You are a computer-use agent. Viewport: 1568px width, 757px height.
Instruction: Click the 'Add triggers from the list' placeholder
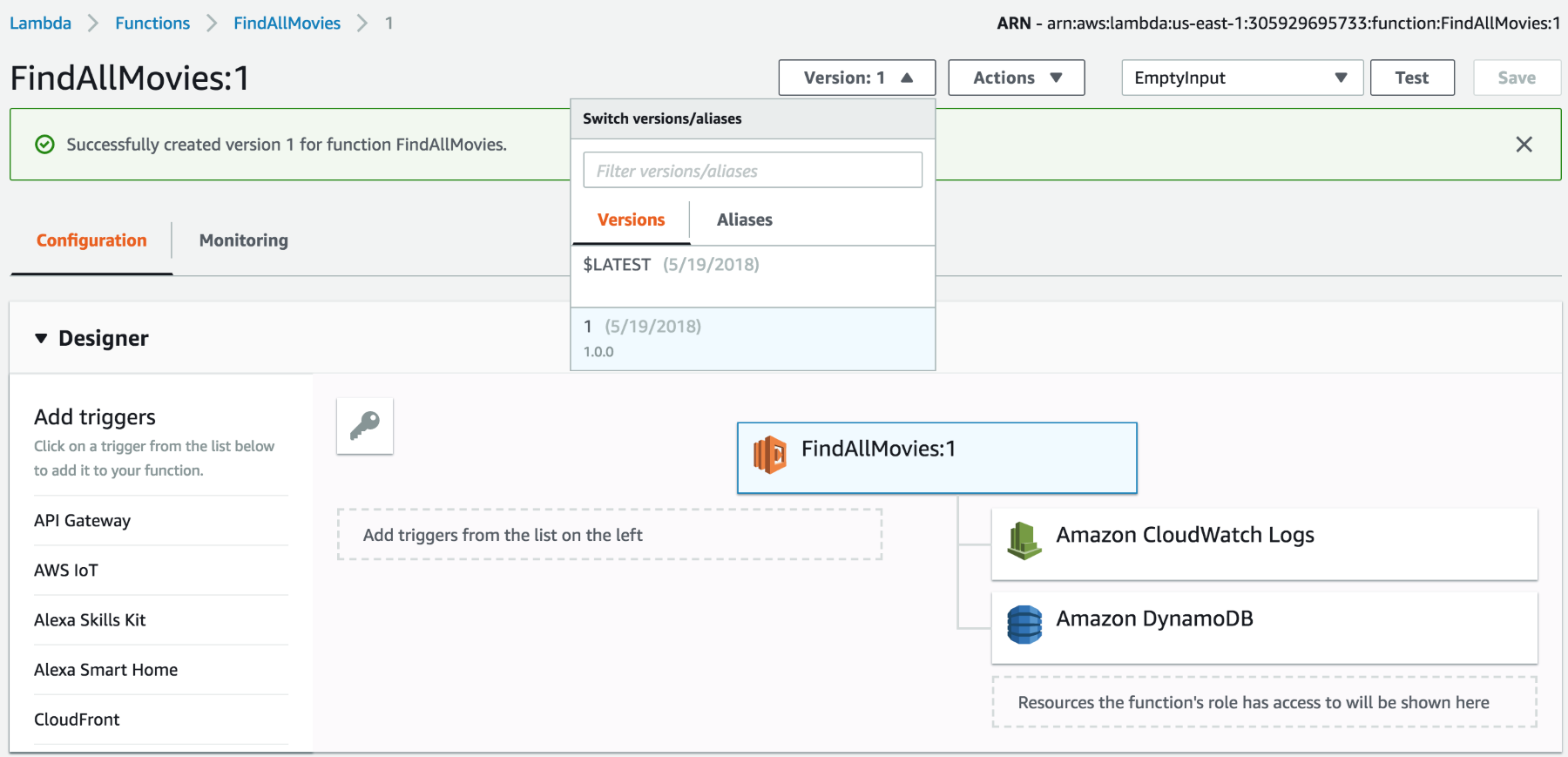coord(610,535)
